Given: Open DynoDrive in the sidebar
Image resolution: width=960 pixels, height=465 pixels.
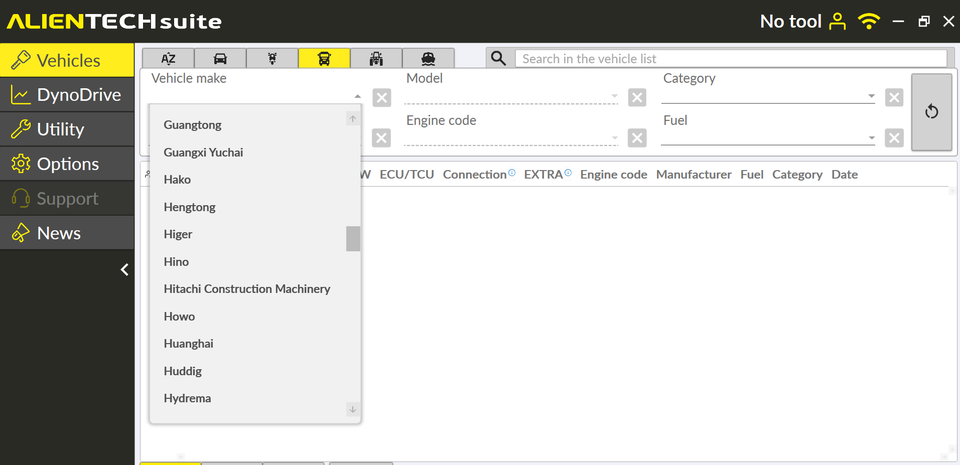Looking at the screenshot, I should coord(67,95).
